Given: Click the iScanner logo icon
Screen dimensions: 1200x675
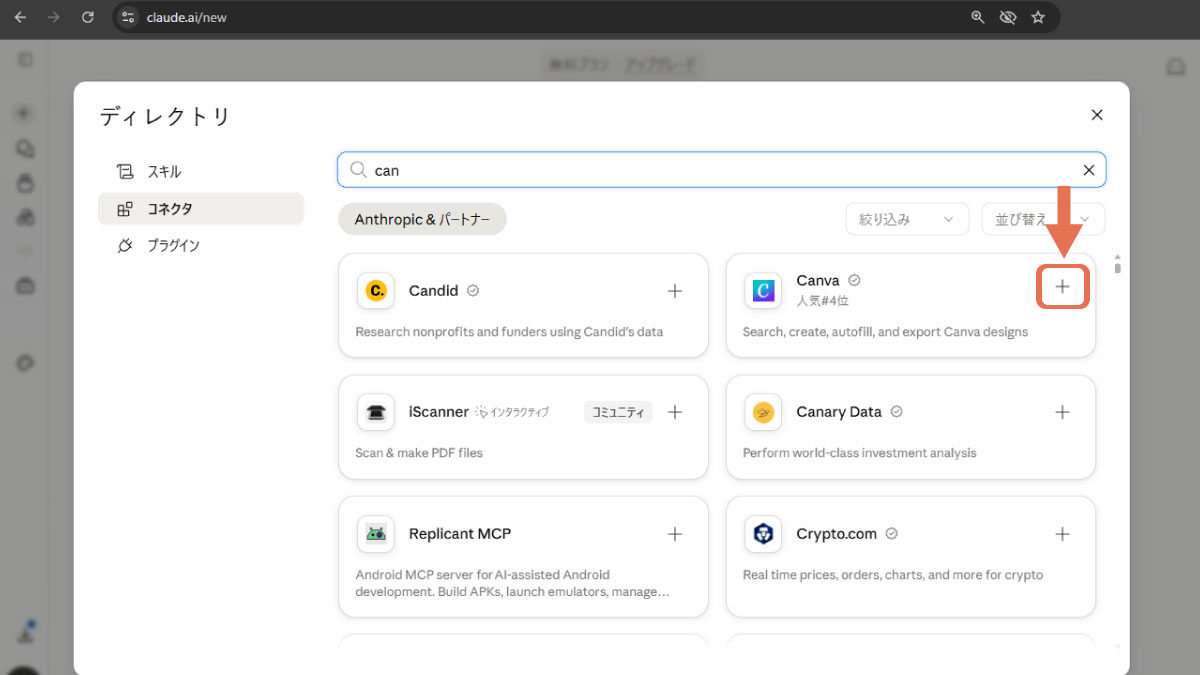Looking at the screenshot, I should [x=376, y=412].
